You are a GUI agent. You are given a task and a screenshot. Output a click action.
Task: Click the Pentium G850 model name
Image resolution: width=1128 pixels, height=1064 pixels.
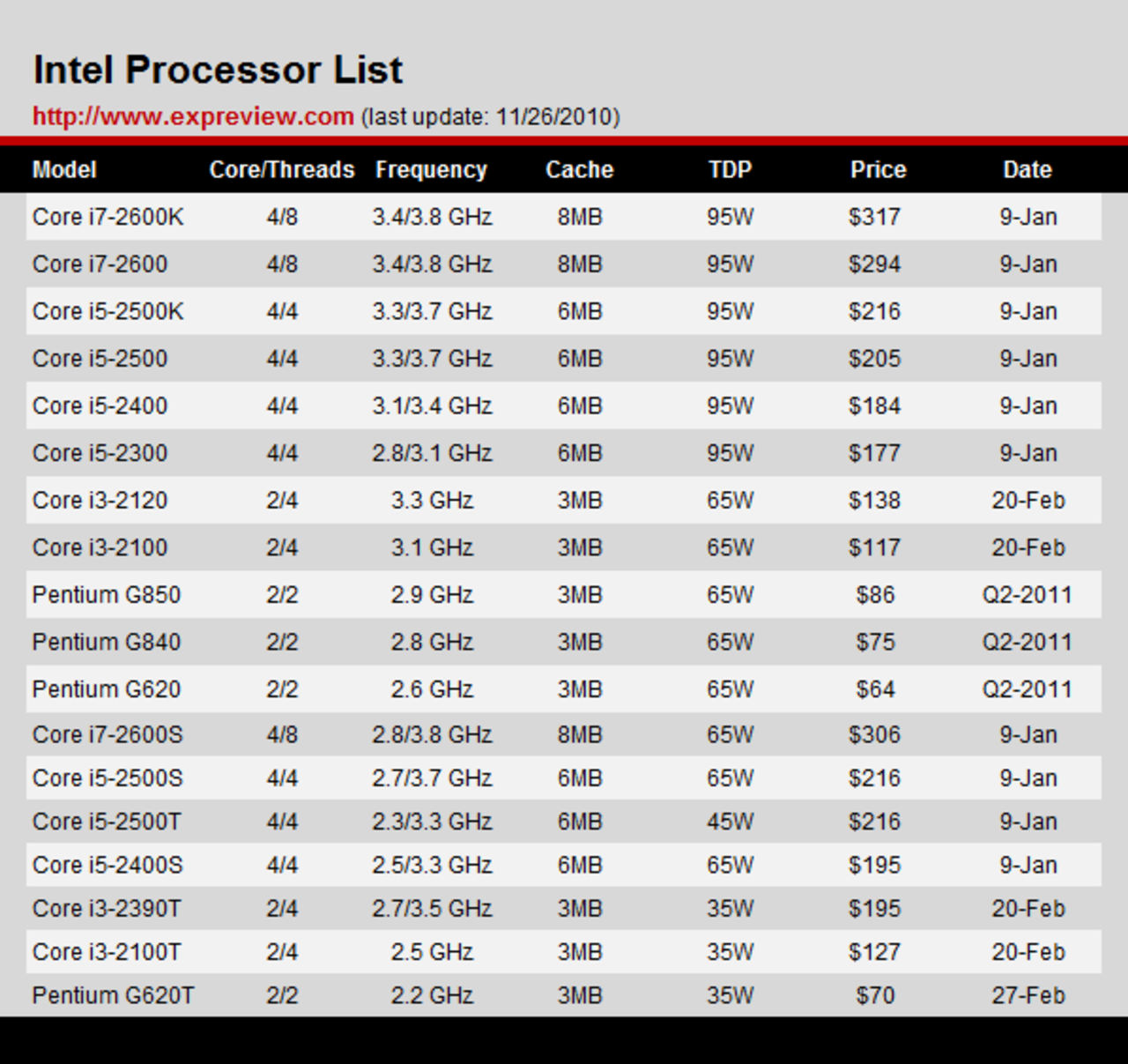point(106,594)
